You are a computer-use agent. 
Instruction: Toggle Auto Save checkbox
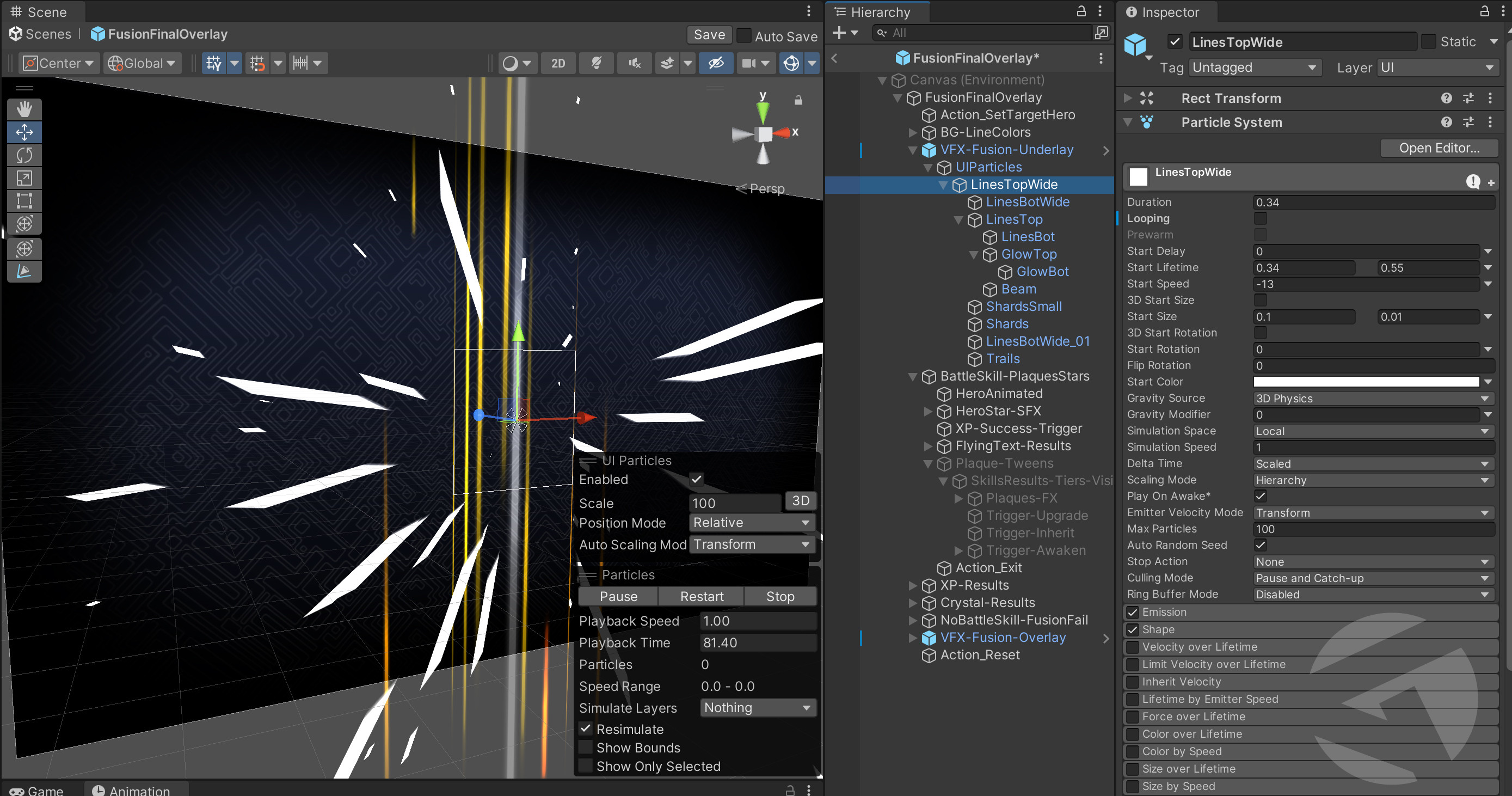[x=743, y=36]
